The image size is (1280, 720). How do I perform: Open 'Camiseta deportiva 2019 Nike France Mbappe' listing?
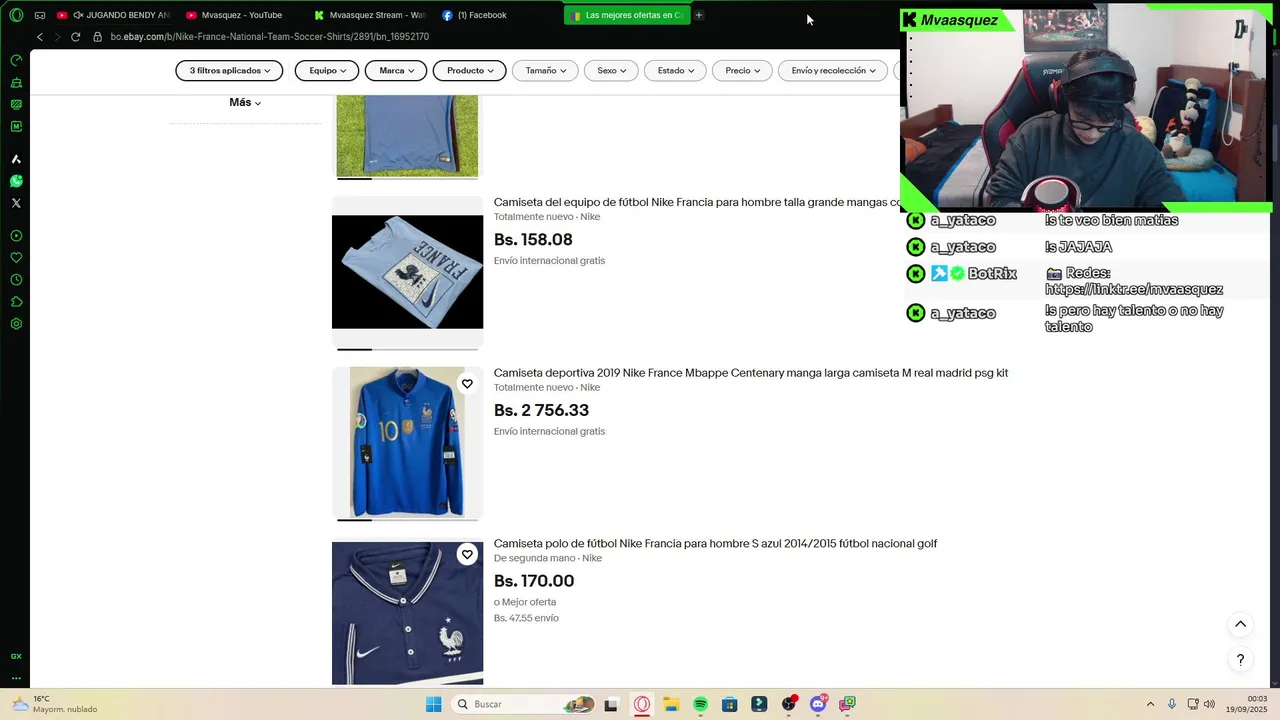[x=751, y=373]
